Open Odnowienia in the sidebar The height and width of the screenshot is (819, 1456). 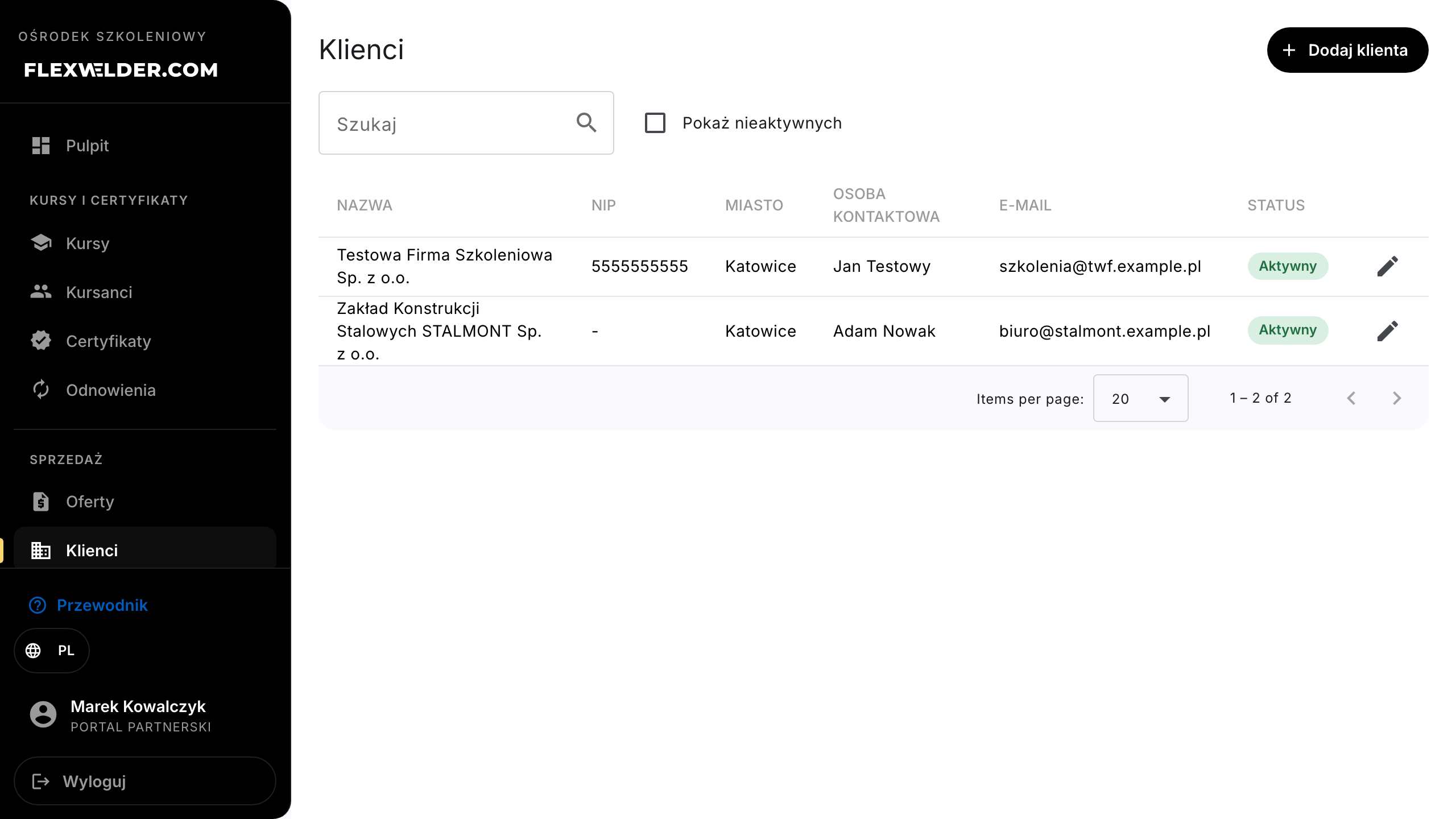click(x=145, y=390)
